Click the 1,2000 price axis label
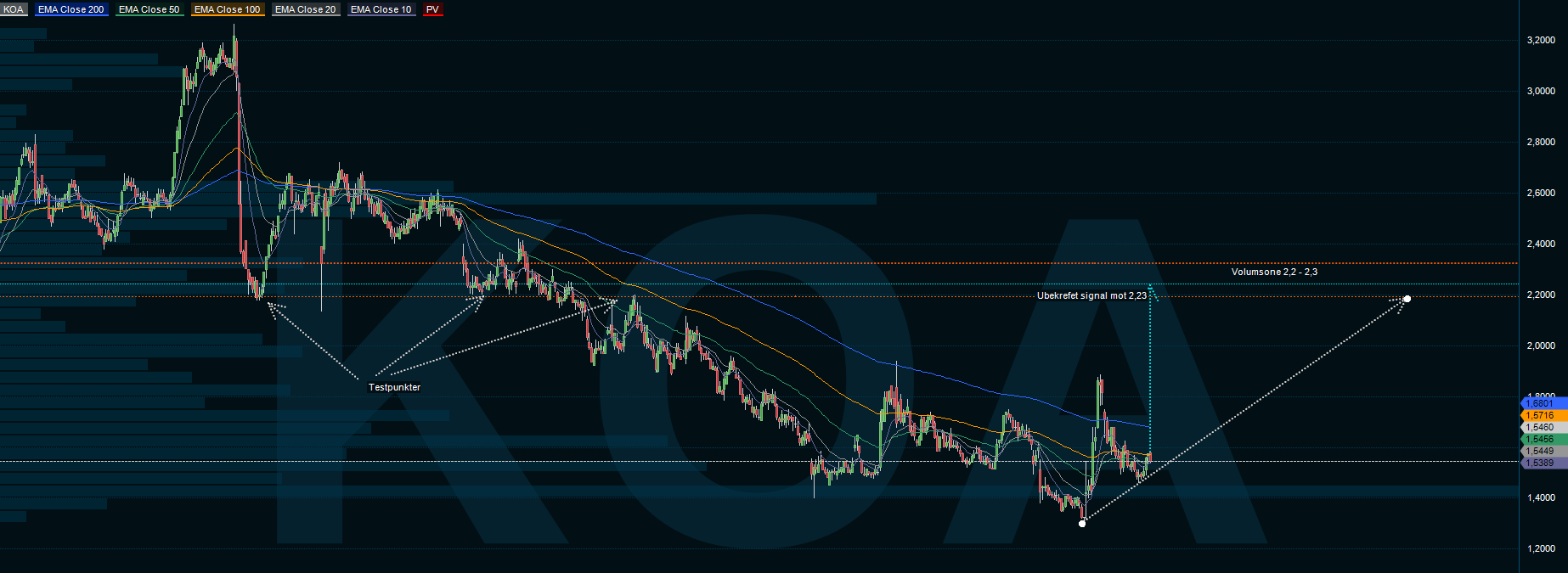 coord(1542,548)
